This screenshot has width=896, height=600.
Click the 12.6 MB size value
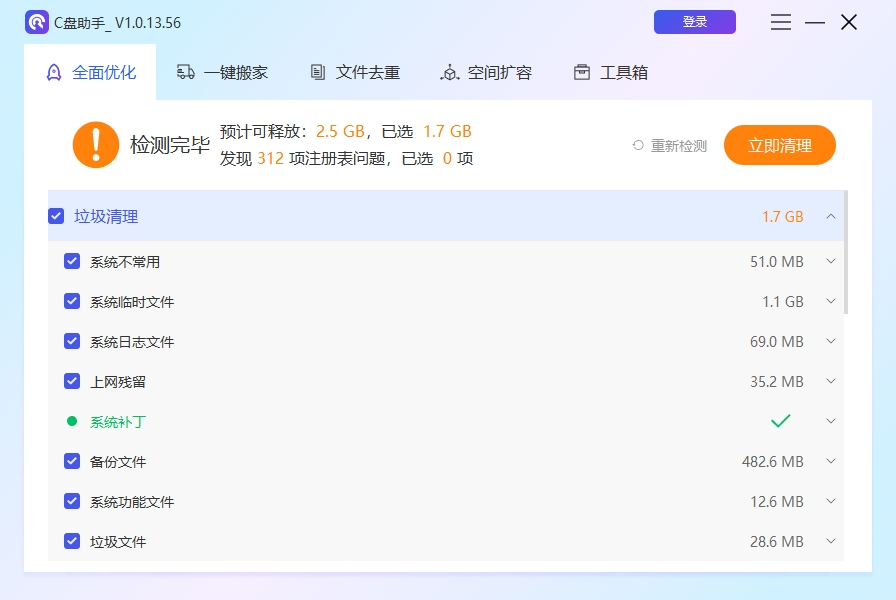(777, 501)
